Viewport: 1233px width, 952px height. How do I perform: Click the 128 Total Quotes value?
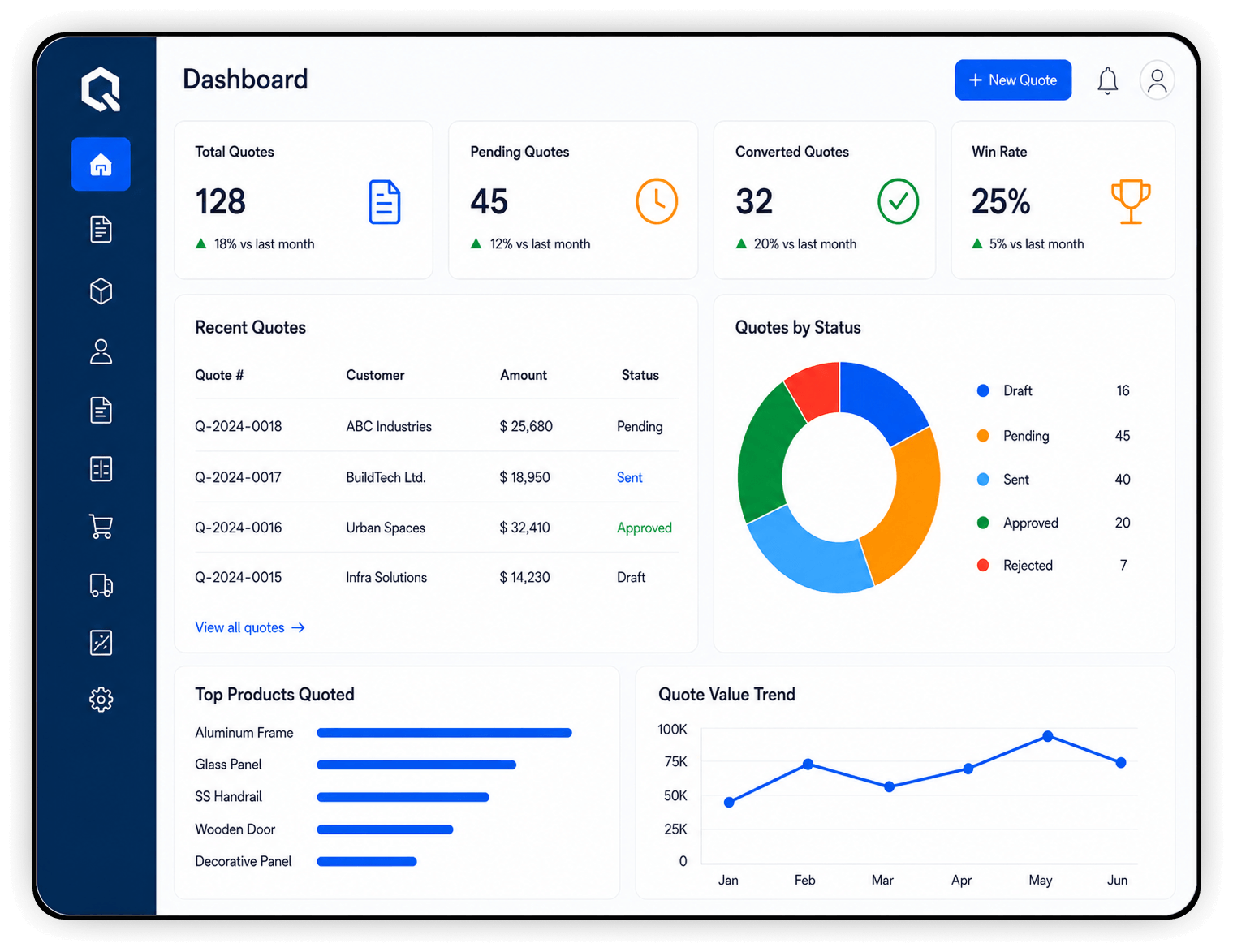[220, 201]
